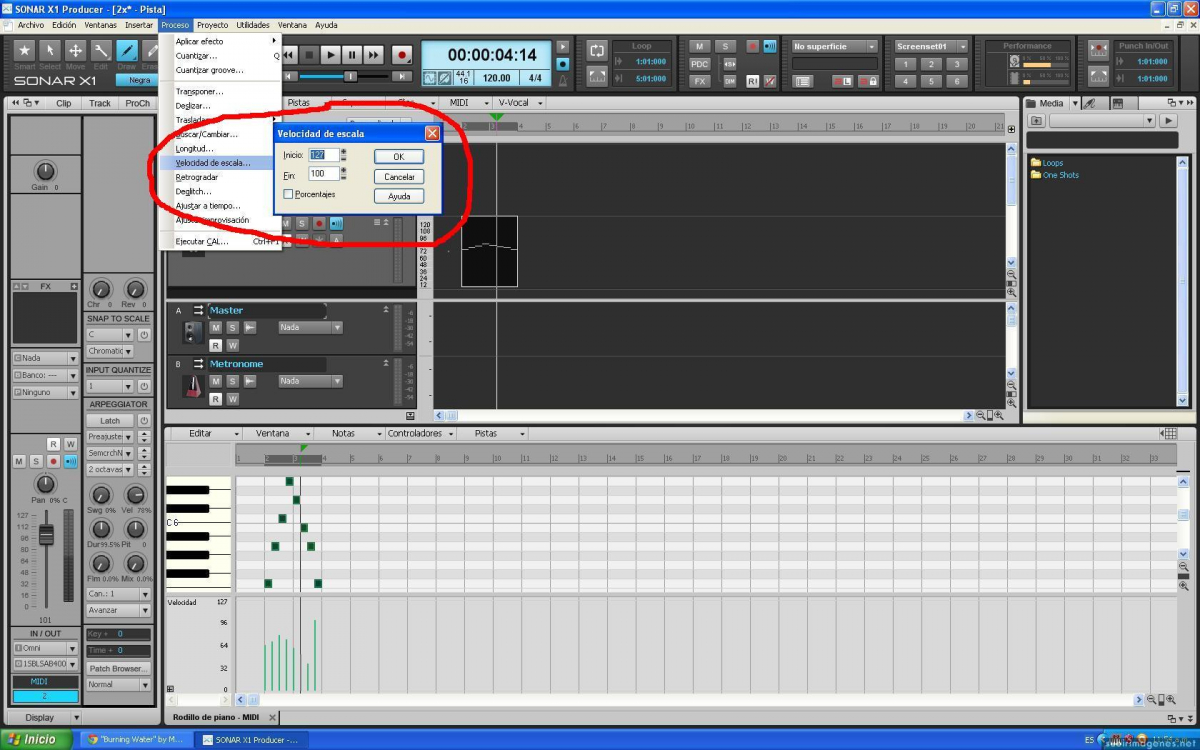
Task: Open the piano roll Editar menu
Action: [202, 434]
